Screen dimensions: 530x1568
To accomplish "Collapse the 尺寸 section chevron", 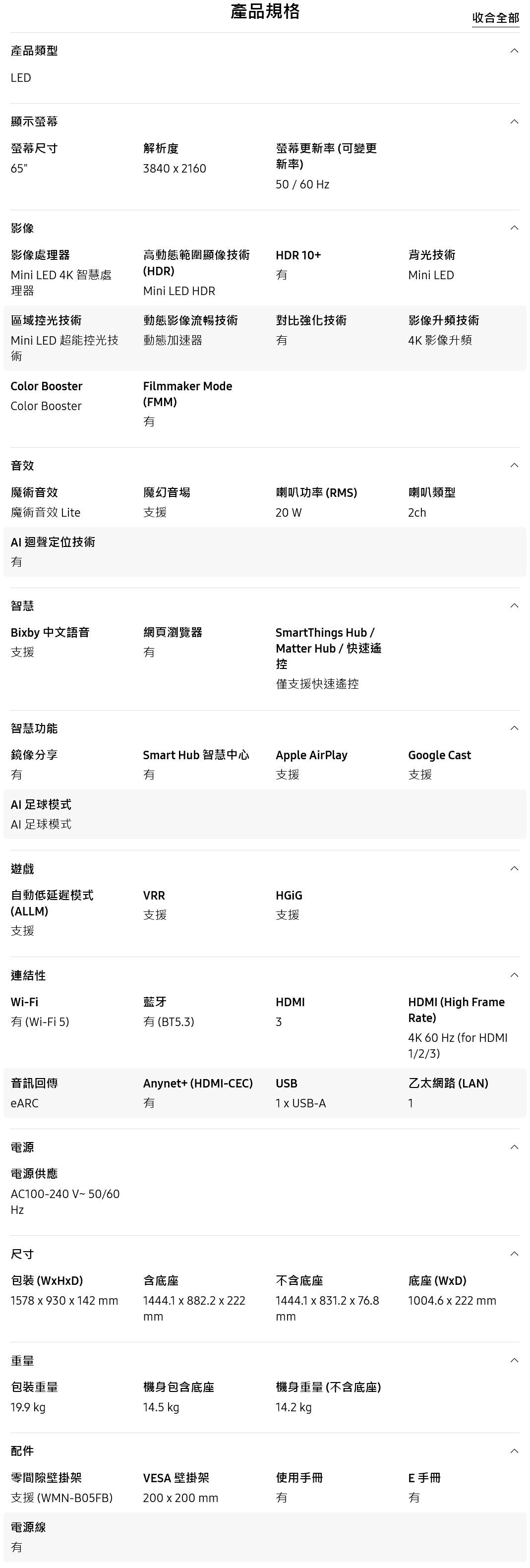I will click(x=514, y=1253).
